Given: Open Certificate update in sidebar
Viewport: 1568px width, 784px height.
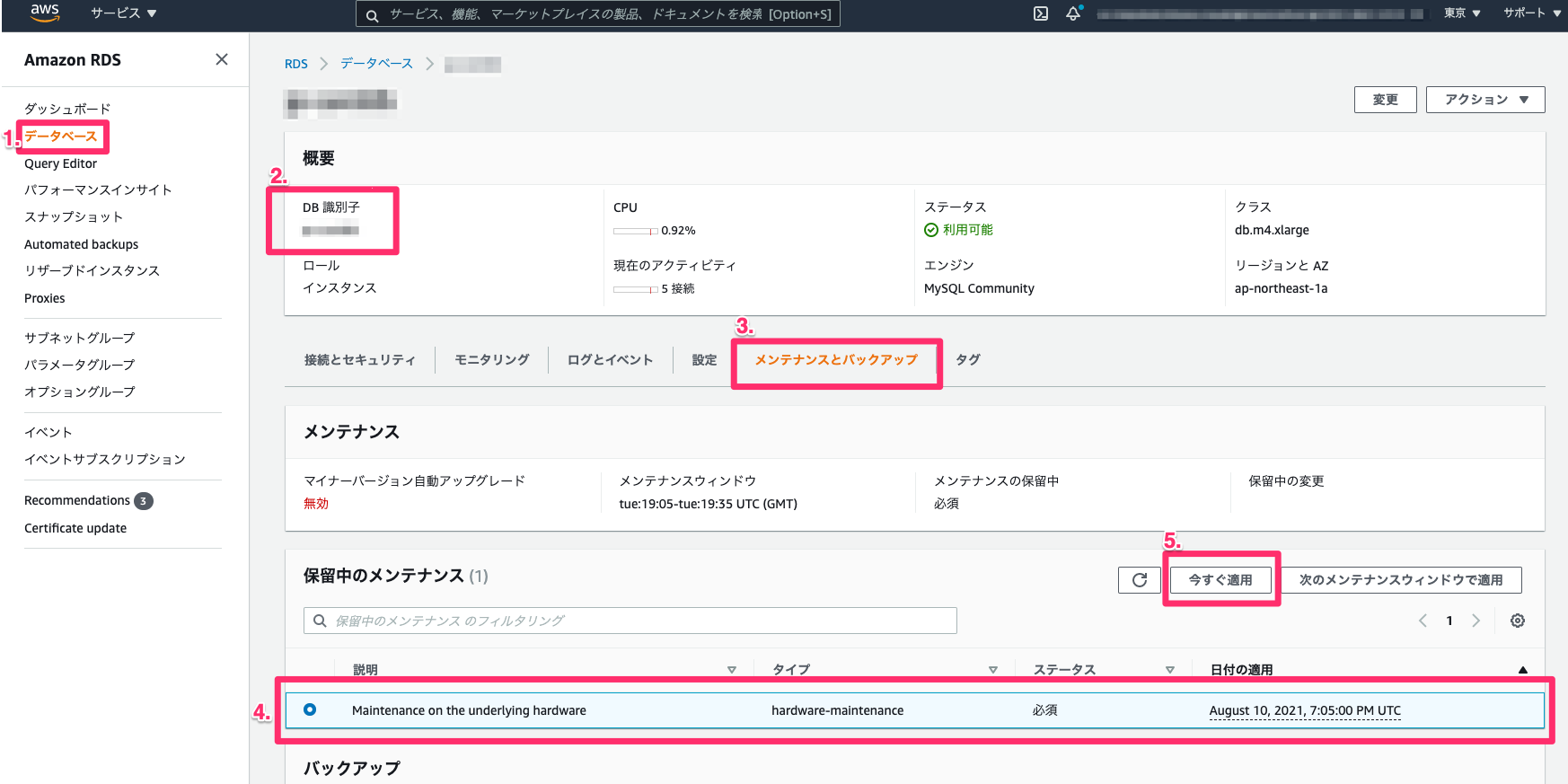Looking at the screenshot, I should click(x=75, y=528).
